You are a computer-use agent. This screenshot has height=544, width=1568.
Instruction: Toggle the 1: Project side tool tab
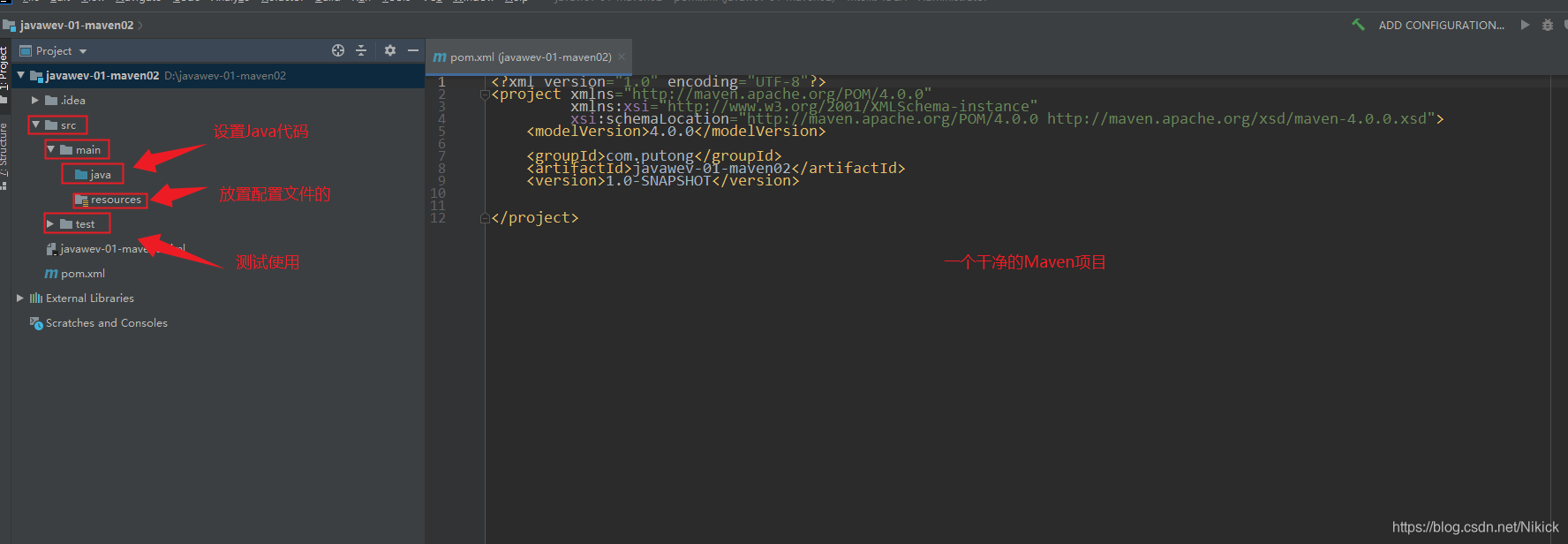(4, 69)
